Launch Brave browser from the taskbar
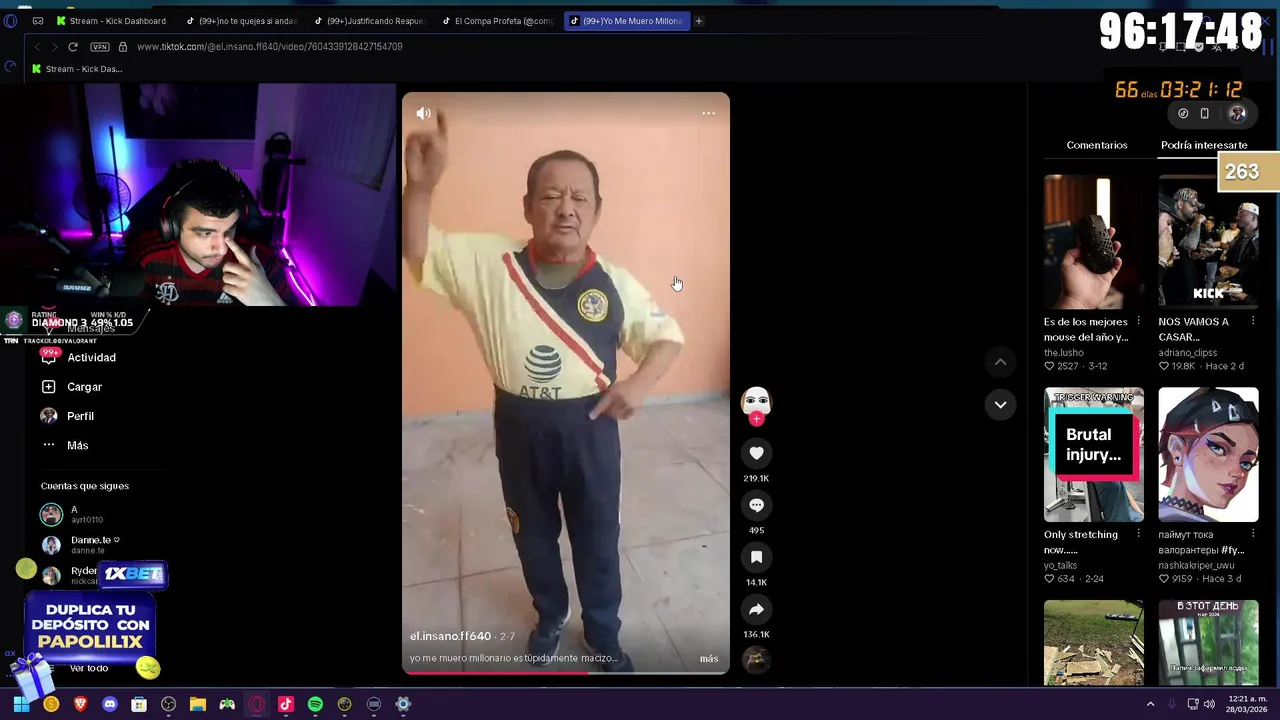Image resolution: width=1280 pixels, height=720 pixels. click(x=80, y=704)
